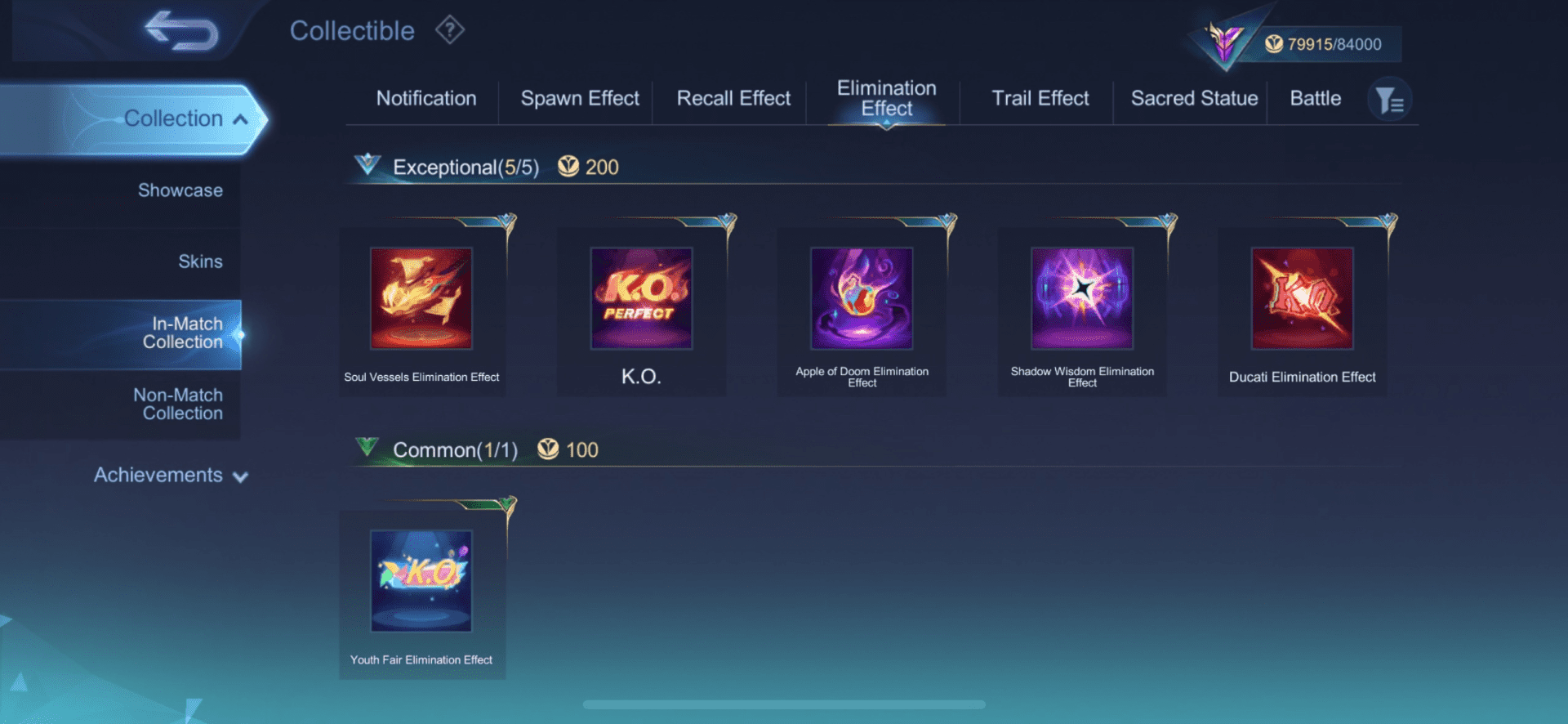
Task: Open Non-Match Collection in sidebar
Action: click(x=178, y=404)
